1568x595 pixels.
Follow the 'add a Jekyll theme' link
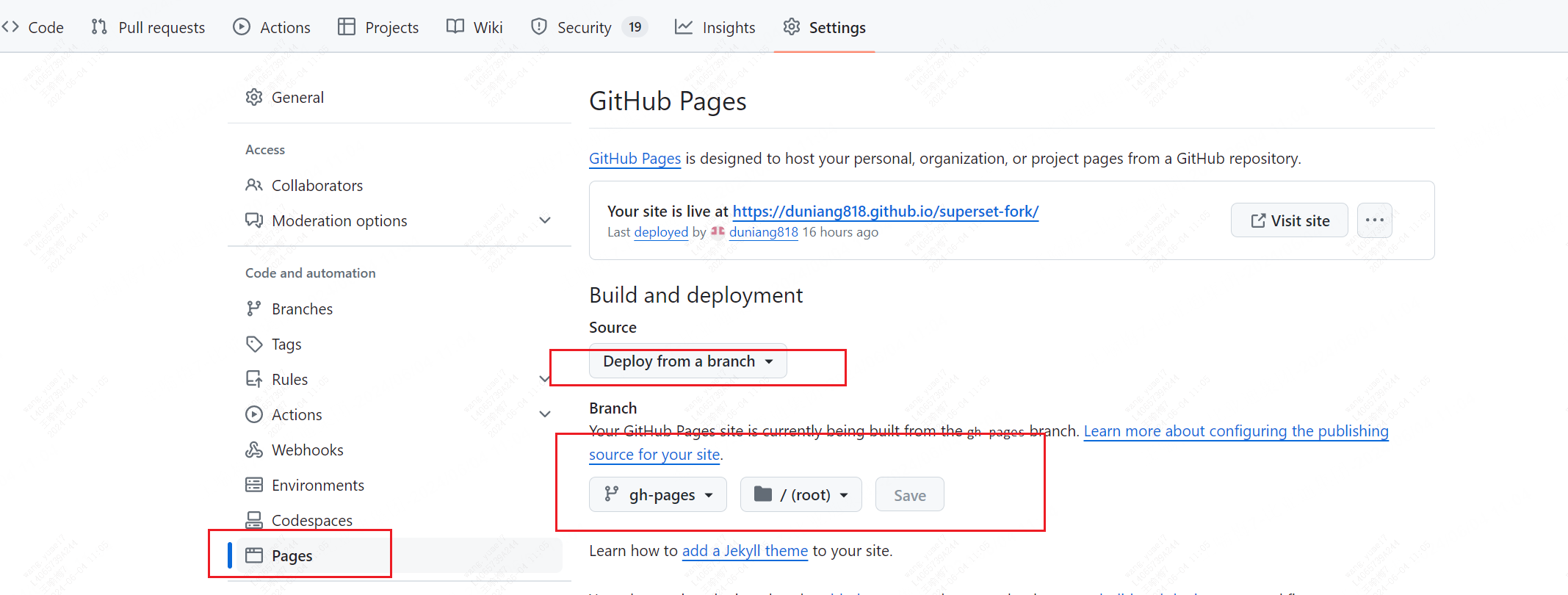pos(745,551)
